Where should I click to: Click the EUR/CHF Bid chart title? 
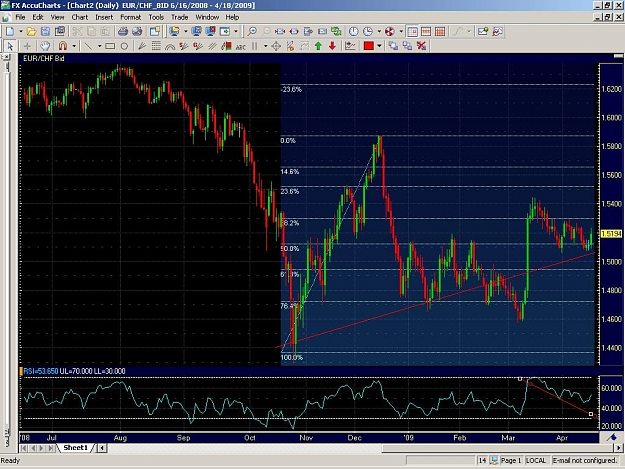(x=44, y=58)
